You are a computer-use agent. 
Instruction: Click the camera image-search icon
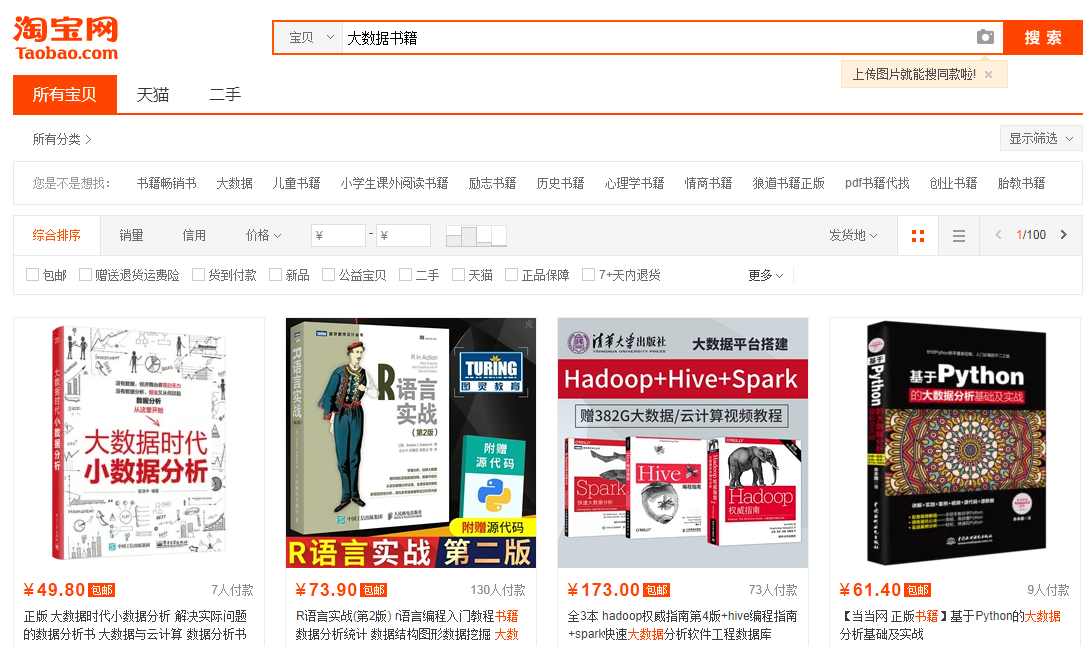(x=985, y=37)
